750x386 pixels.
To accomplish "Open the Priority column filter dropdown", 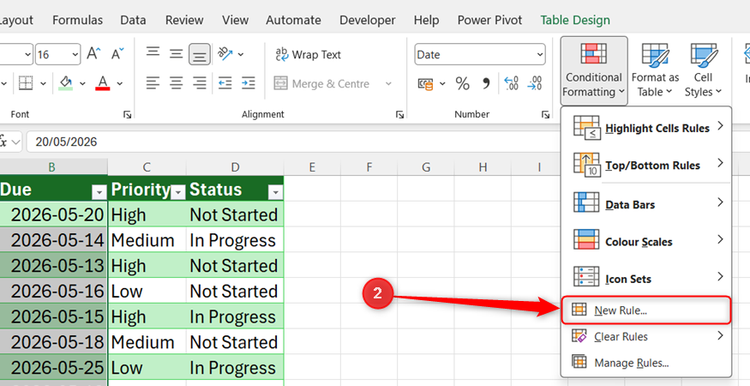I will 178,192.
